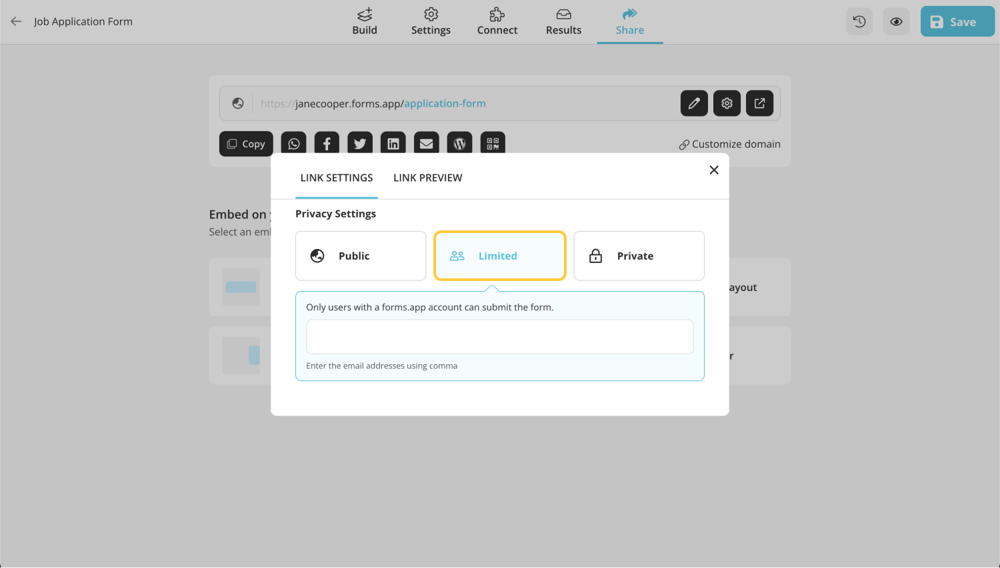Switch to the Link Preview tab
1000x568 pixels.
point(427,178)
